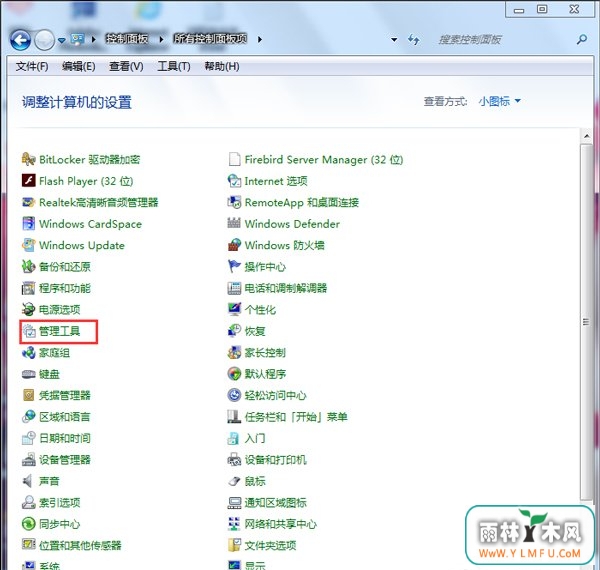Click the 设备和打印机 icon
Image resolution: width=600 pixels, height=570 pixels.
pyautogui.click(x=234, y=459)
